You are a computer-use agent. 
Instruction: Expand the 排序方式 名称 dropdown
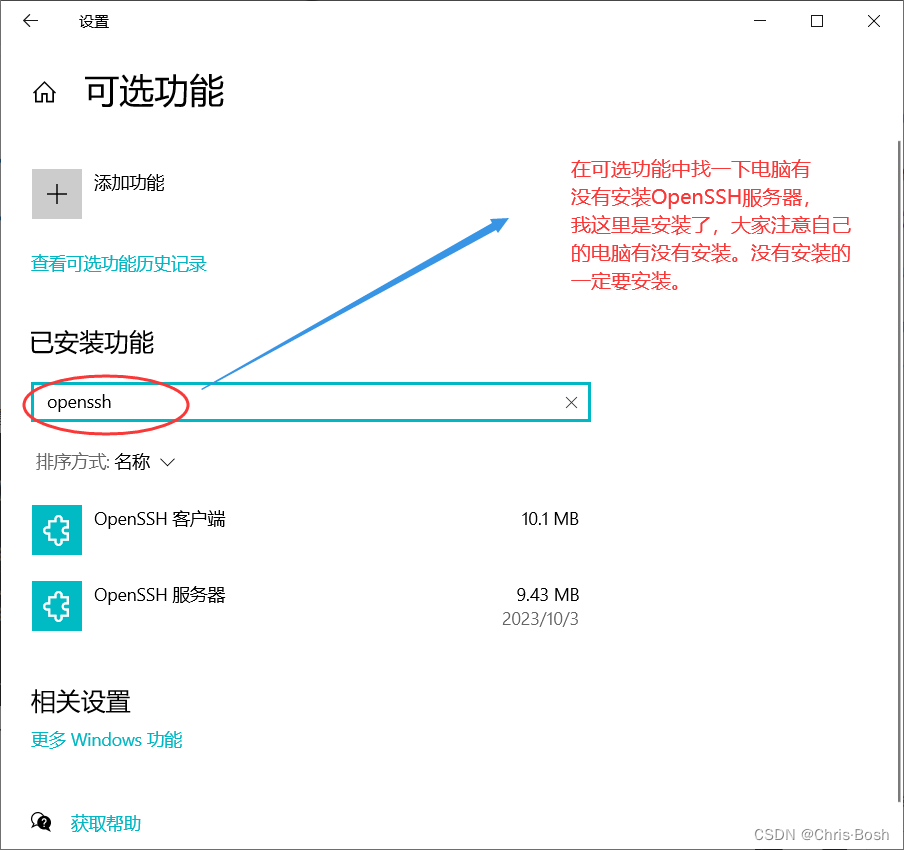106,462
